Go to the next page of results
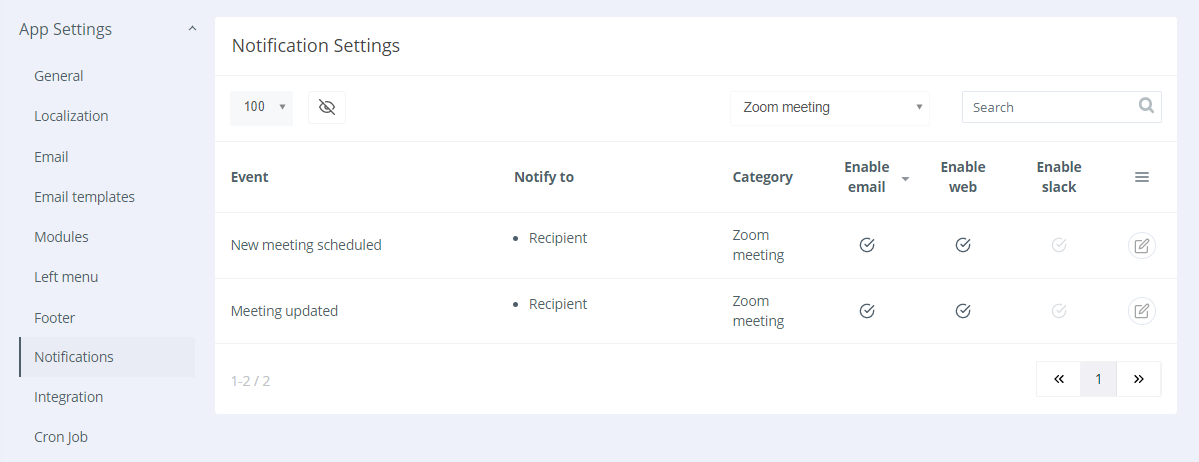 point(1138,379)
